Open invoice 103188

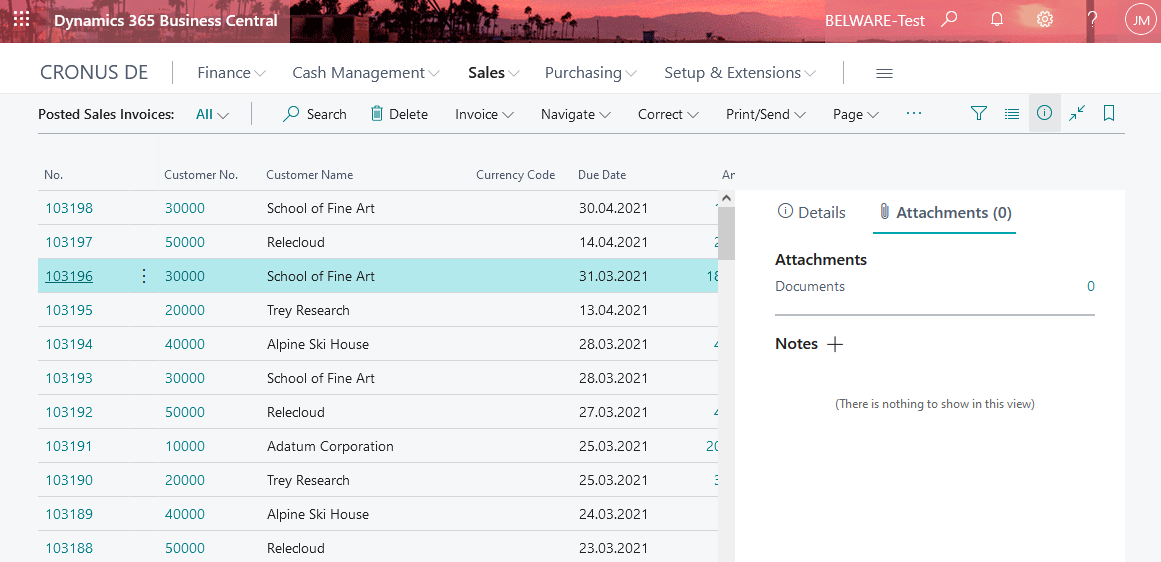click(69, 549)
